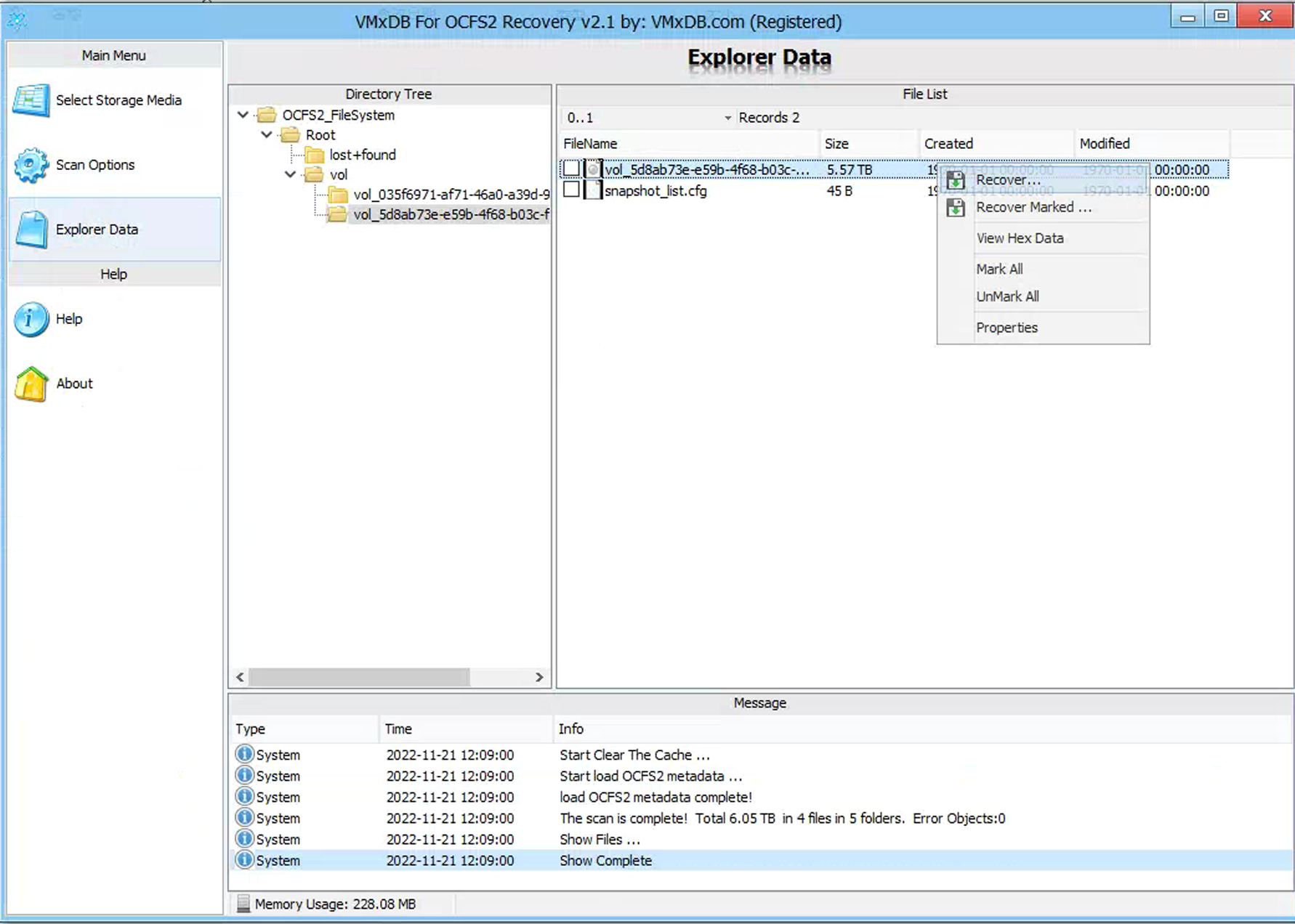This screenshot has height=924, width=1295.
Task: Click the Root folder icon
Action: pos(291,135)
